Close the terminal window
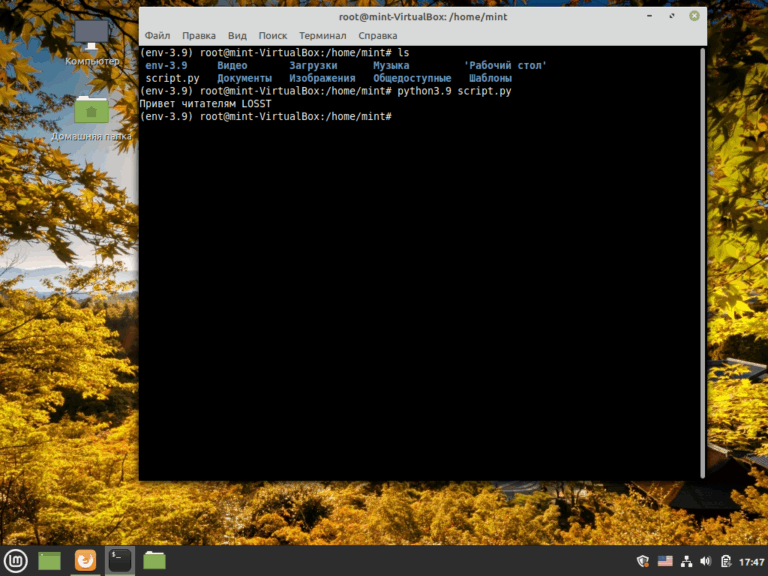The width and height of the screenshot is (768, 576). (695, 16)
